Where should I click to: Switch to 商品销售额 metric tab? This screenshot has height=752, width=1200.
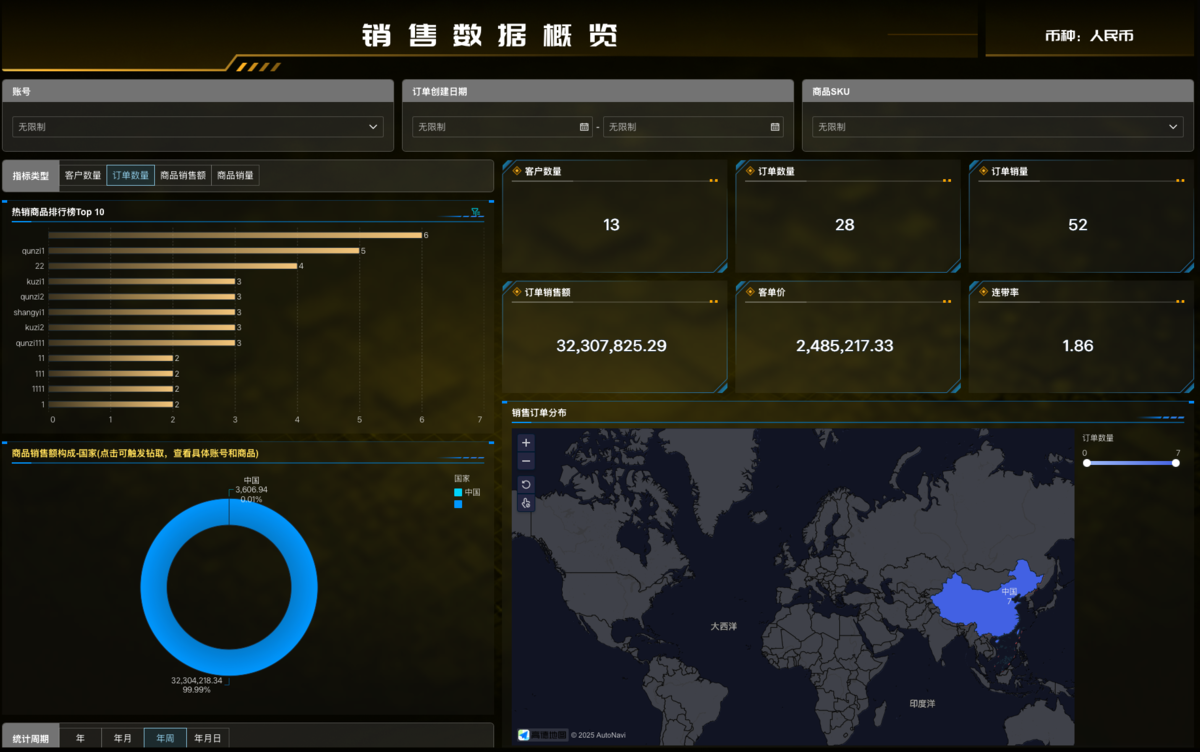[183, 176]
